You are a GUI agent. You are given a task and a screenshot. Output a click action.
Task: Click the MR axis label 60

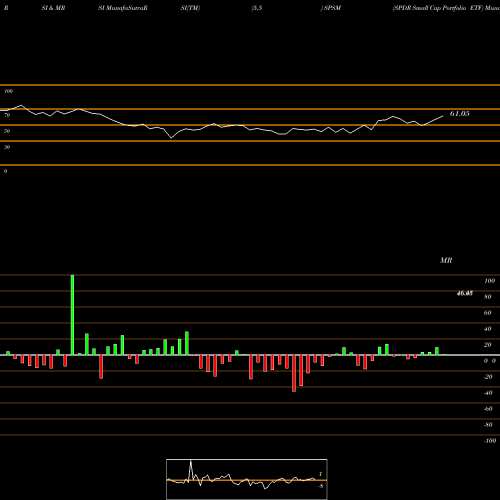click(488, 313)
